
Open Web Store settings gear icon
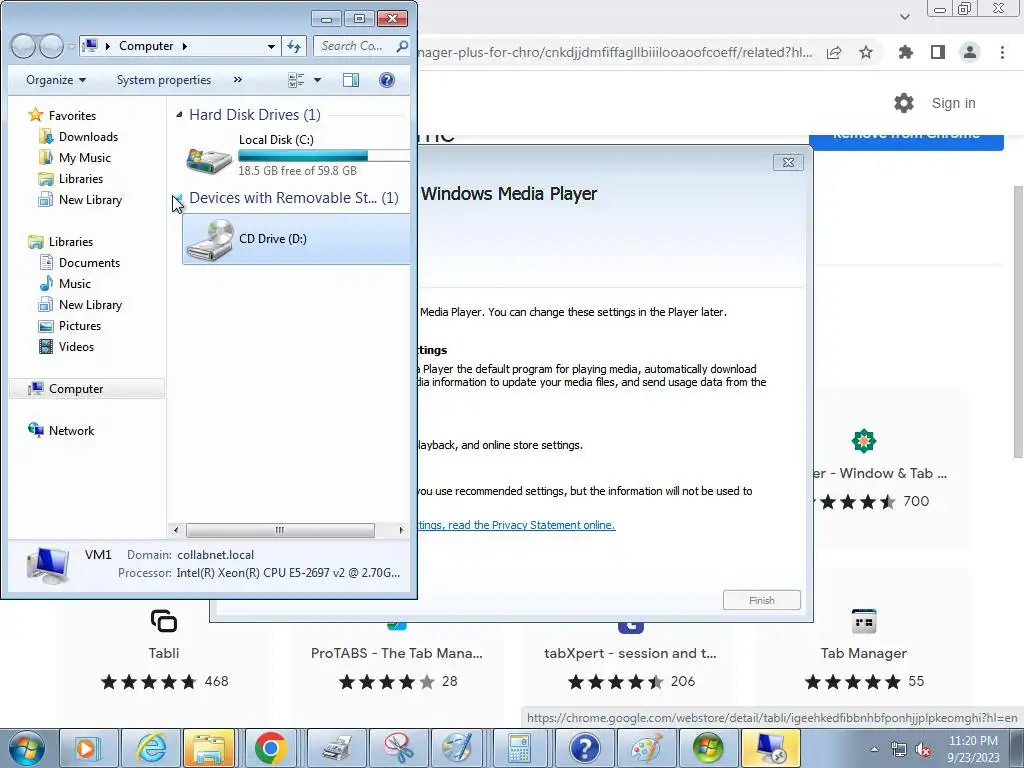coord(904,103)
